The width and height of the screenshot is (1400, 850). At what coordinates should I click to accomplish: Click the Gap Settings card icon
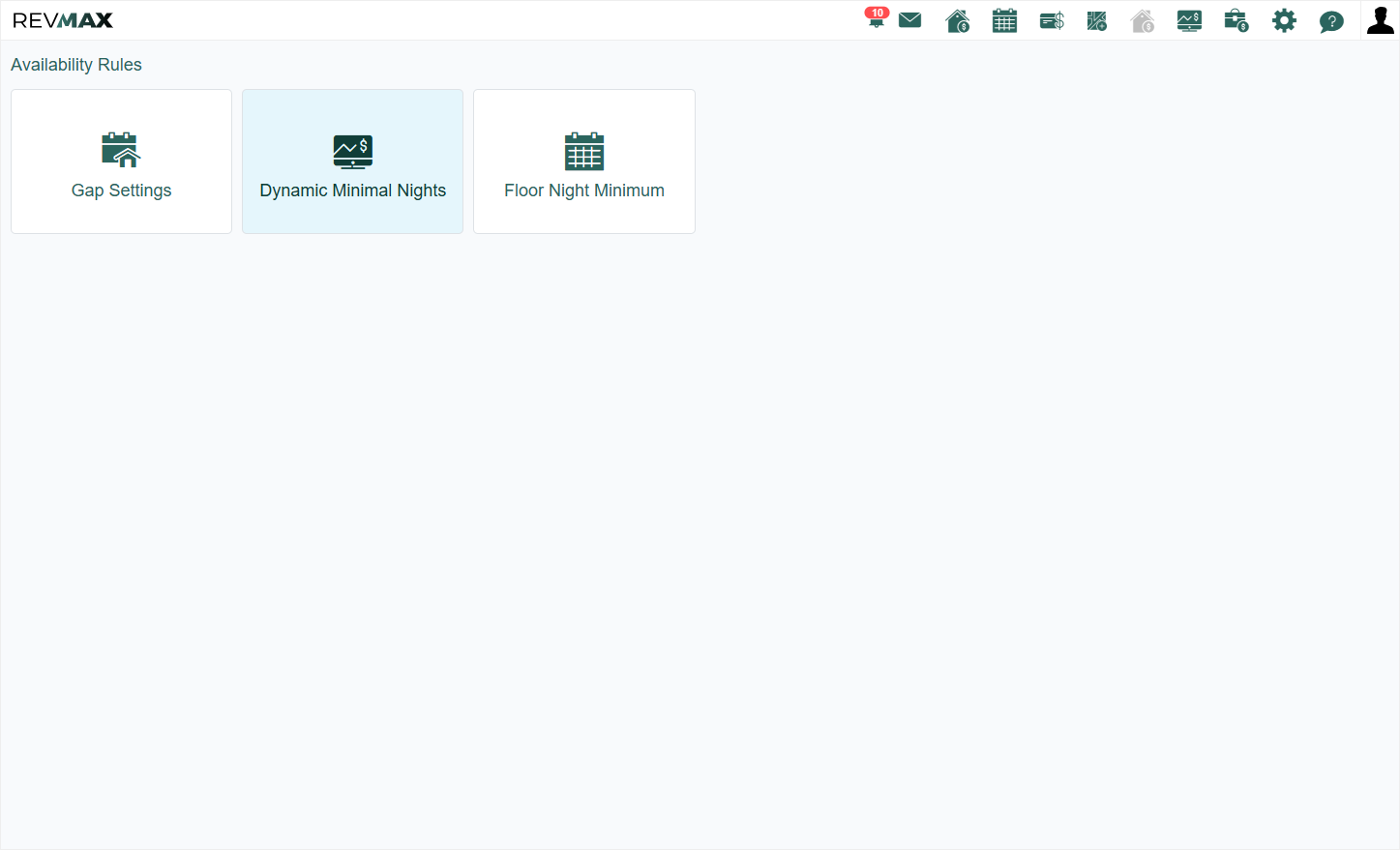point(121,150)
